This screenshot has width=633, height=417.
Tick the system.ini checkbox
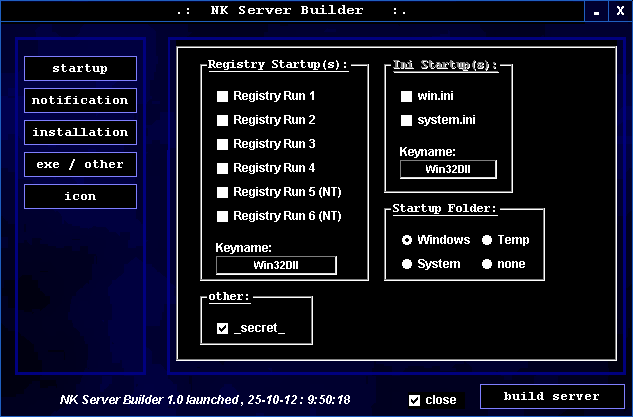(407, 120)
